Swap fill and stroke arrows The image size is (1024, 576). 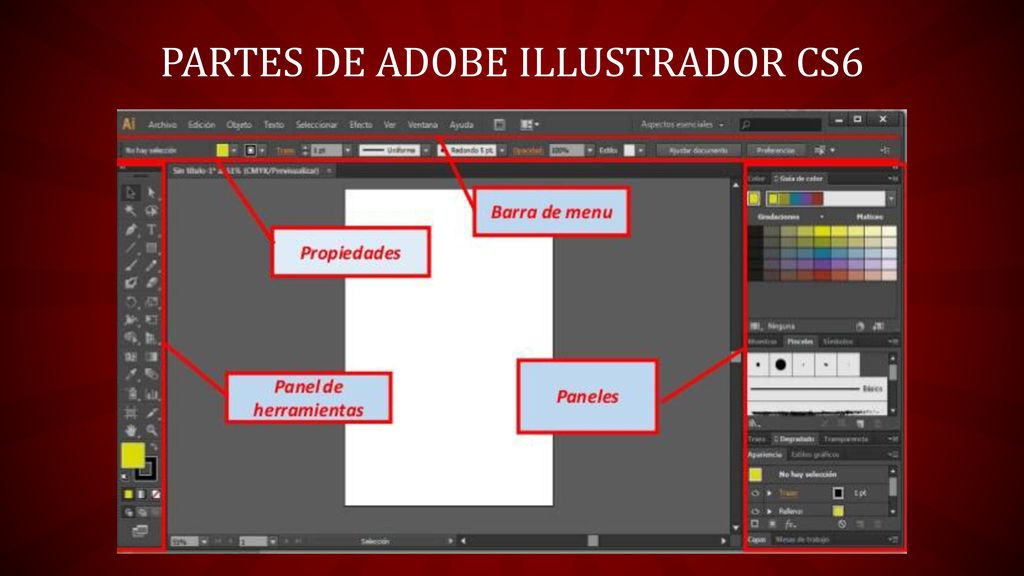154,447
